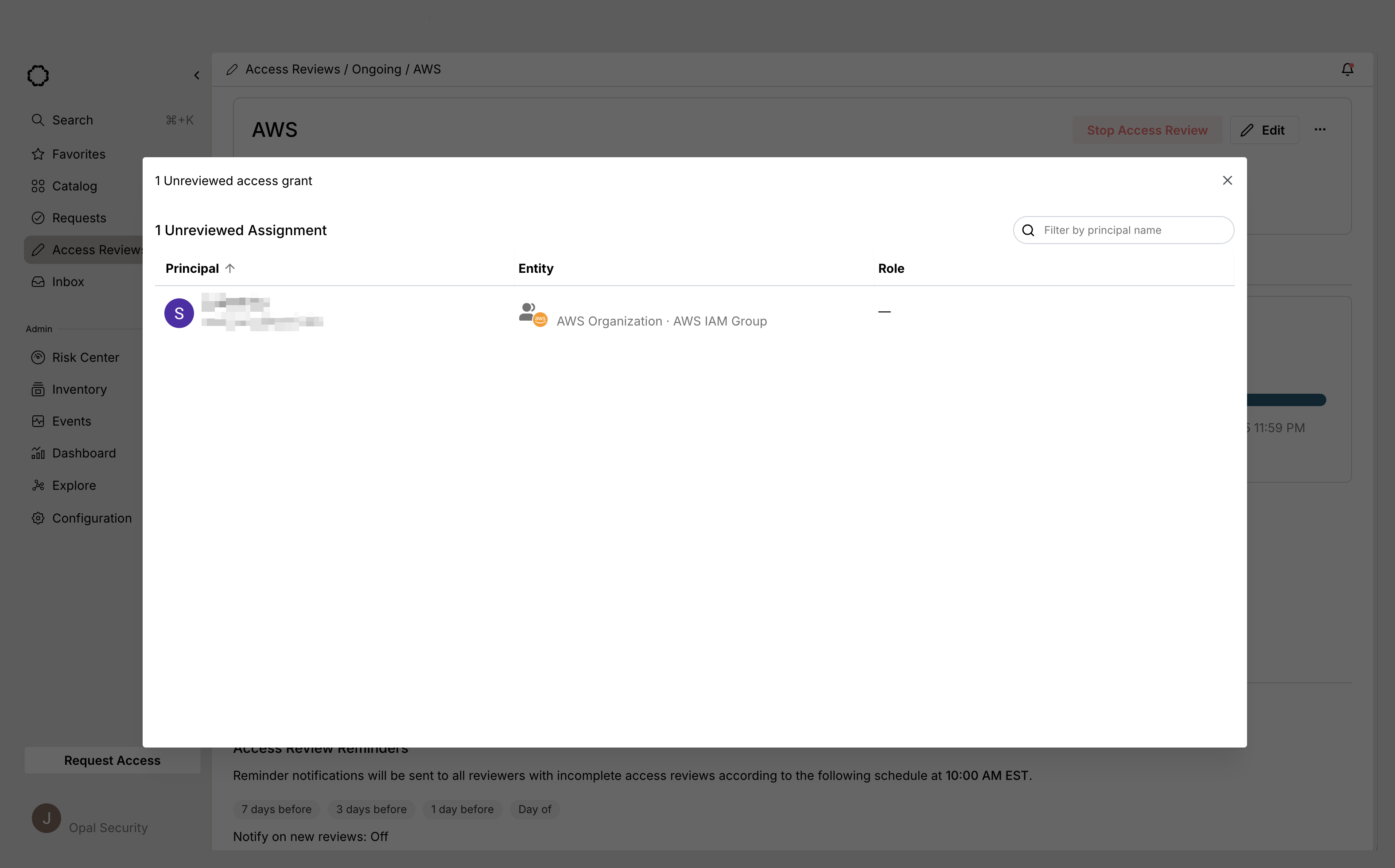
Task: Open Favorites star item
Action: click(x=79, y=155)
